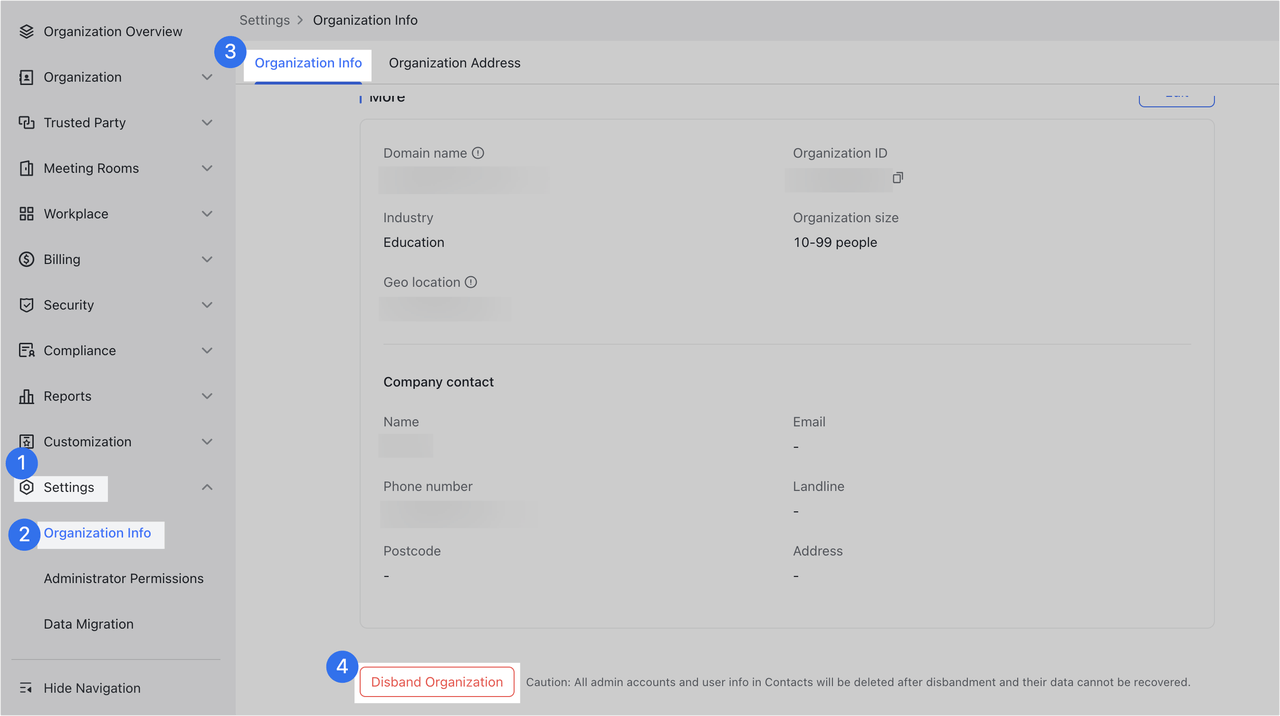Open Administrator Permissions in sidebar
Viewport: 1280px width, 716px height.
pos(123,579)
